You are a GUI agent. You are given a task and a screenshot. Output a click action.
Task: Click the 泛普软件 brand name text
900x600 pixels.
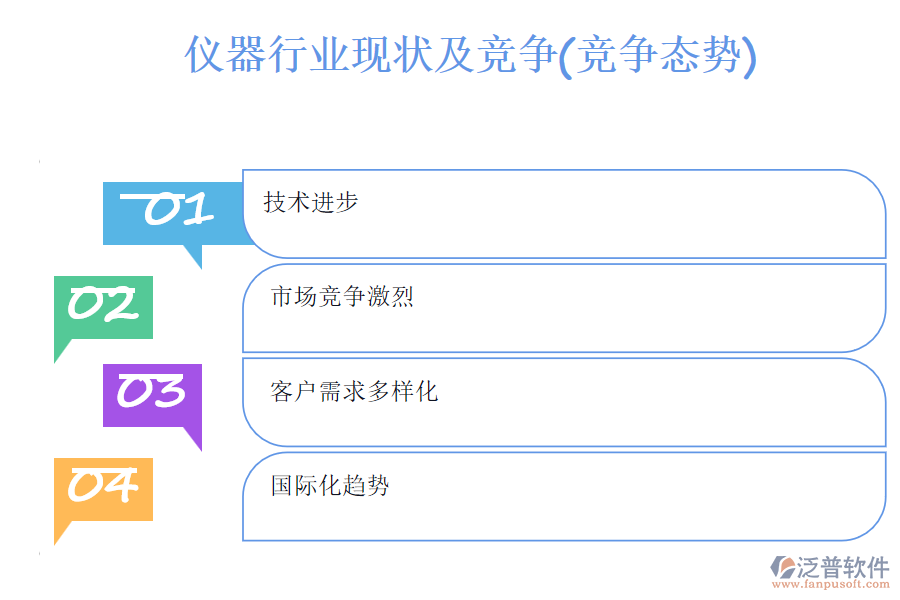842,568
